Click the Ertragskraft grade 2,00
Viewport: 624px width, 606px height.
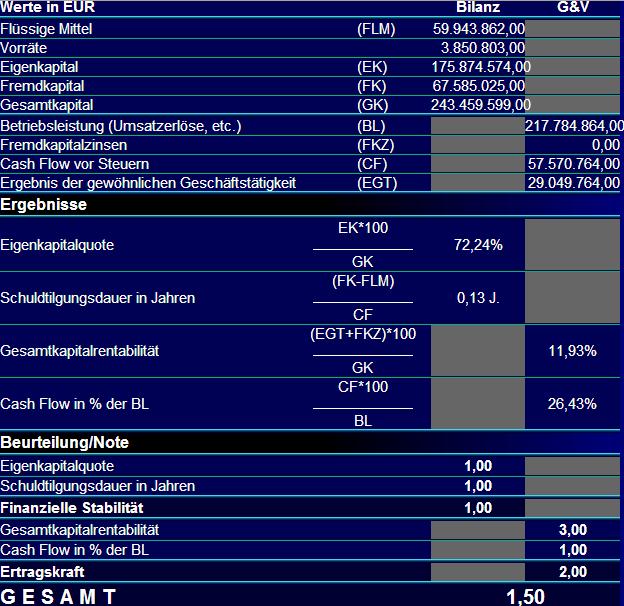point(573,572)
